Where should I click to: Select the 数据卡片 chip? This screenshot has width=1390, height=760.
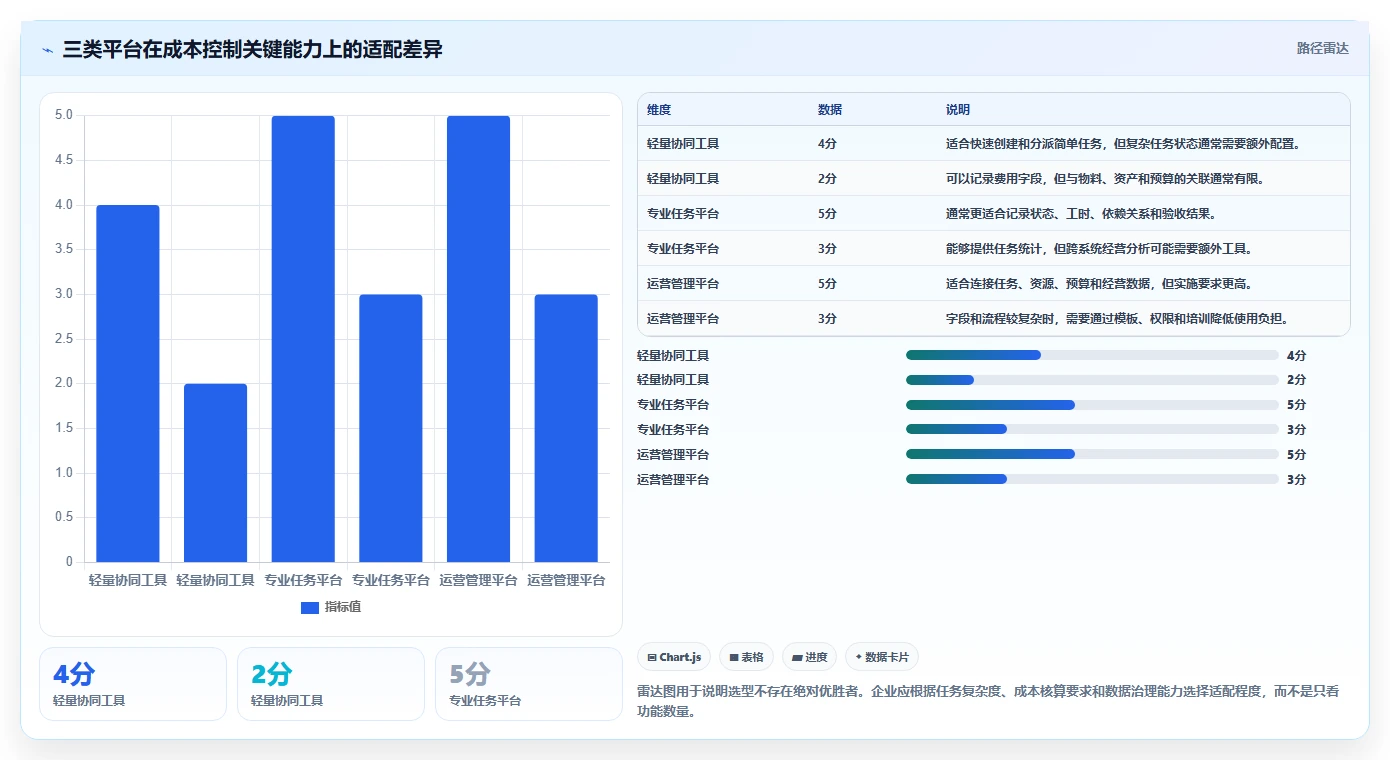881,657
